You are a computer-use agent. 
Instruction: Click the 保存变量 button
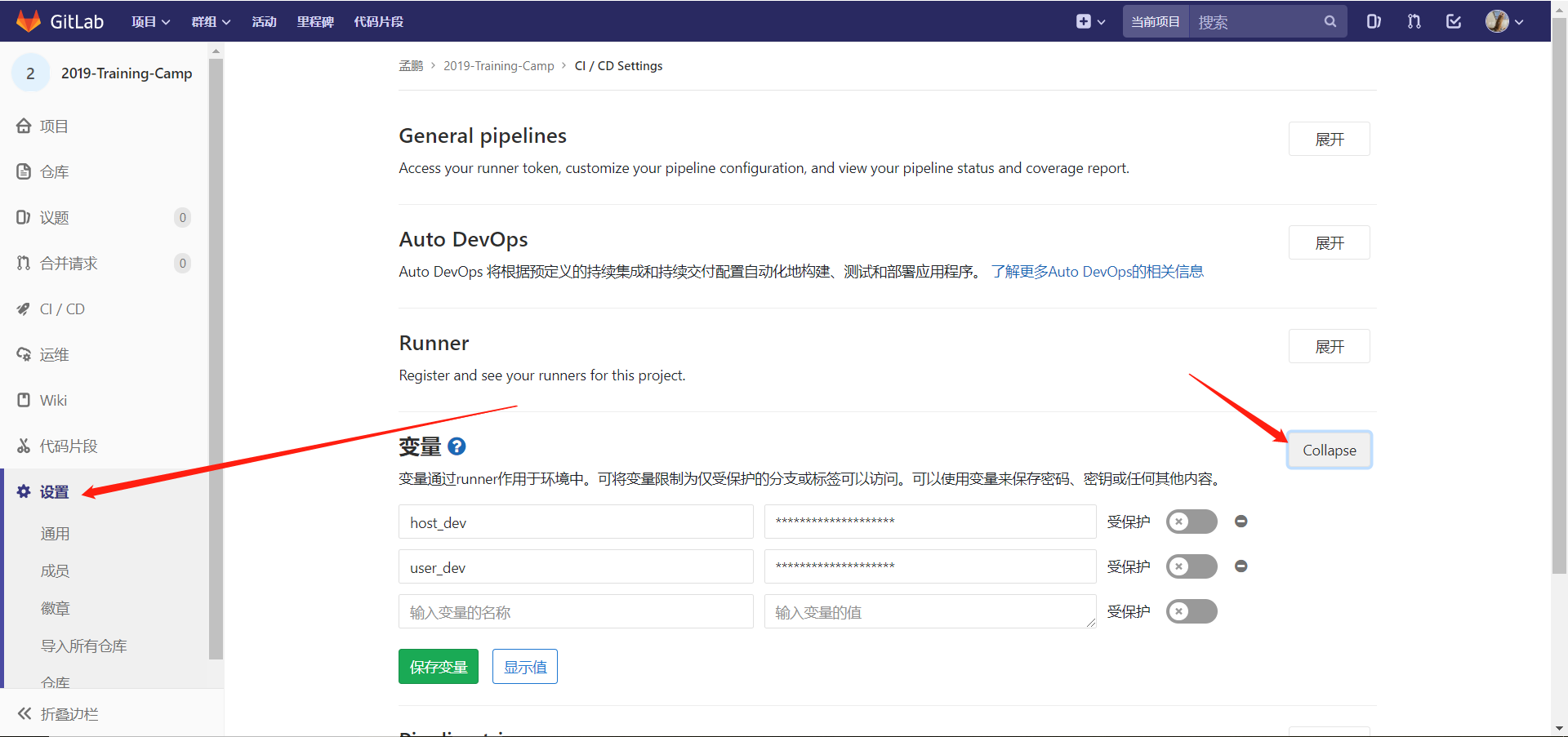click(438, 666)
